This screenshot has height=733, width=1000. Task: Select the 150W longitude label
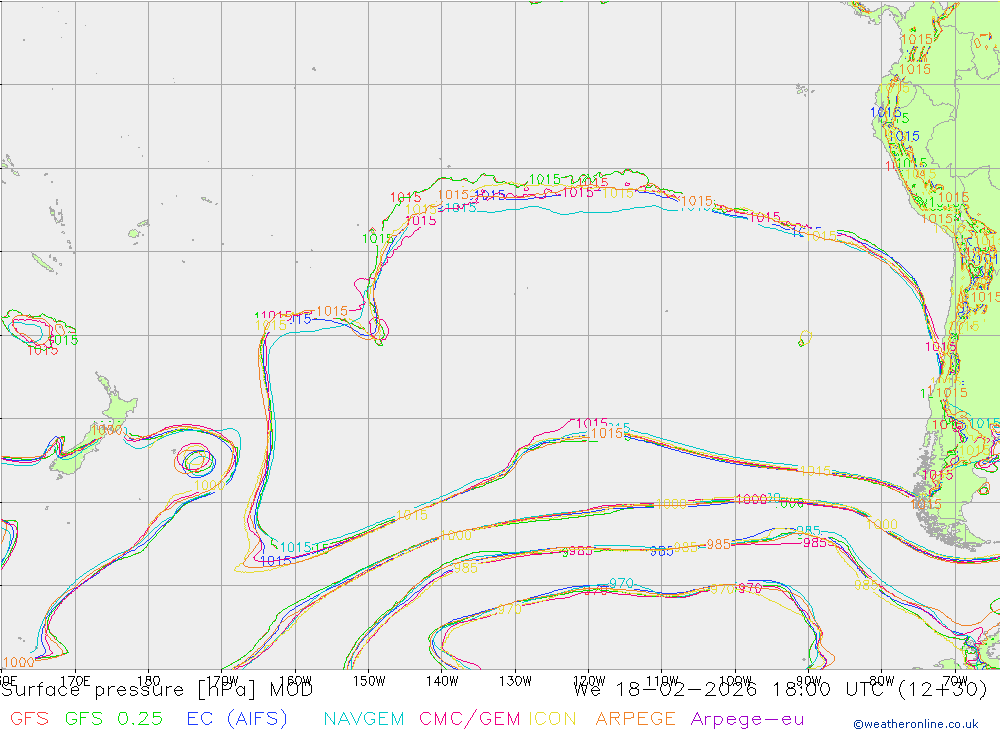368,680
